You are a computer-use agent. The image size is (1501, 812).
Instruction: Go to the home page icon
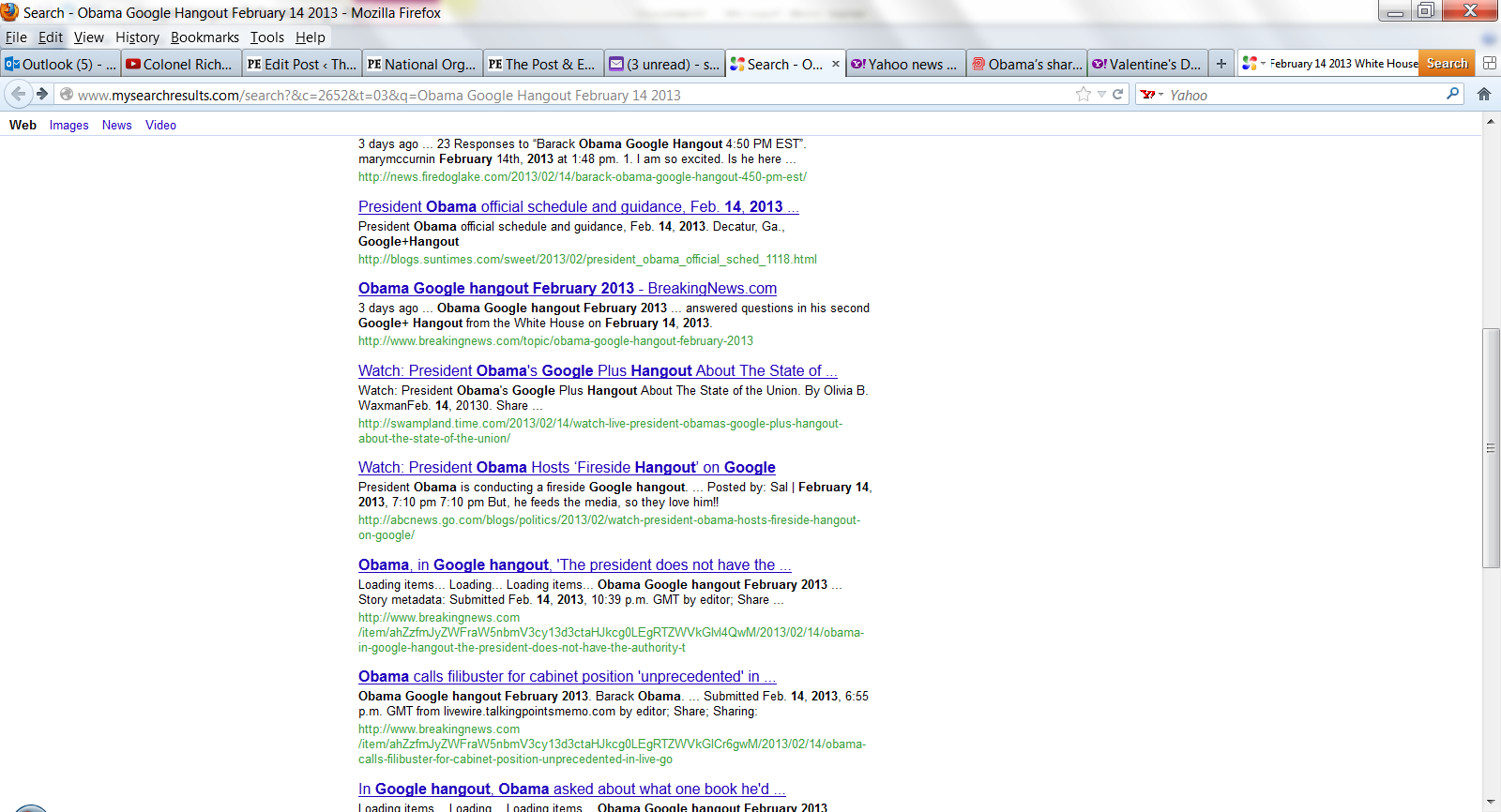click(x=1484, y=94)
